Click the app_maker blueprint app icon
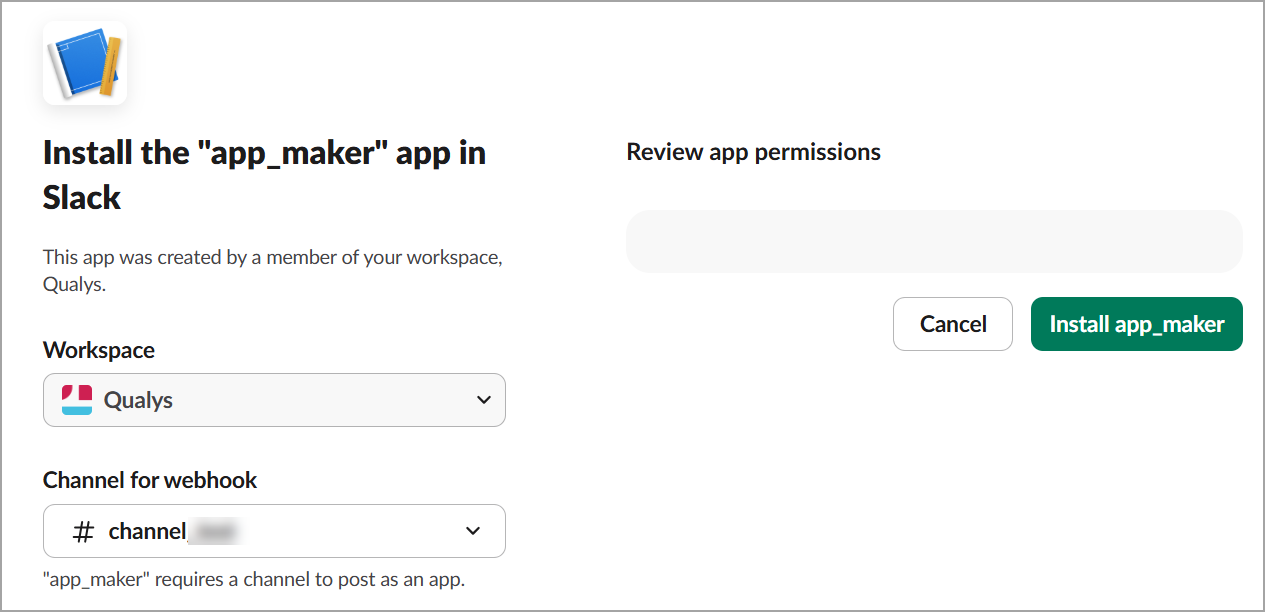The height and width of the screenshot is (612, 1265). click(85, 63)
